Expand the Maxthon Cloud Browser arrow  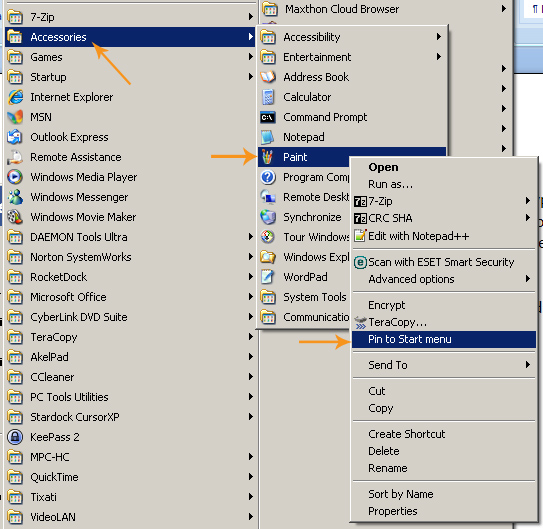[x=504, y=9]
